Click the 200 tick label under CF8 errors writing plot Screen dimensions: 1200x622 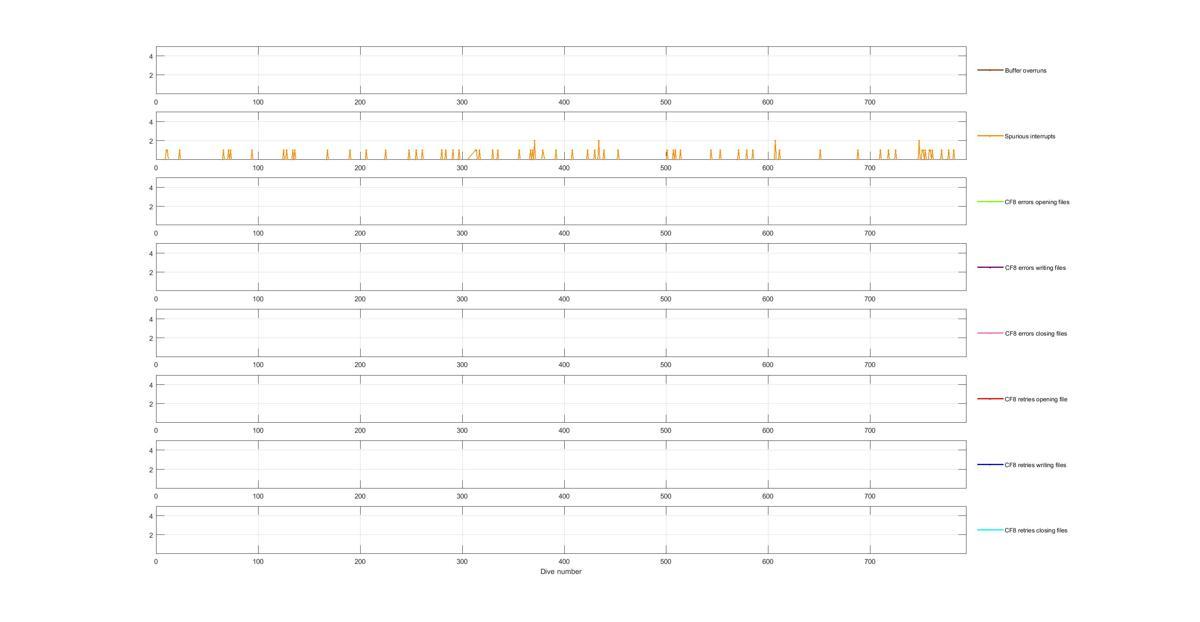pyautogui.click(x=360, y=299)
